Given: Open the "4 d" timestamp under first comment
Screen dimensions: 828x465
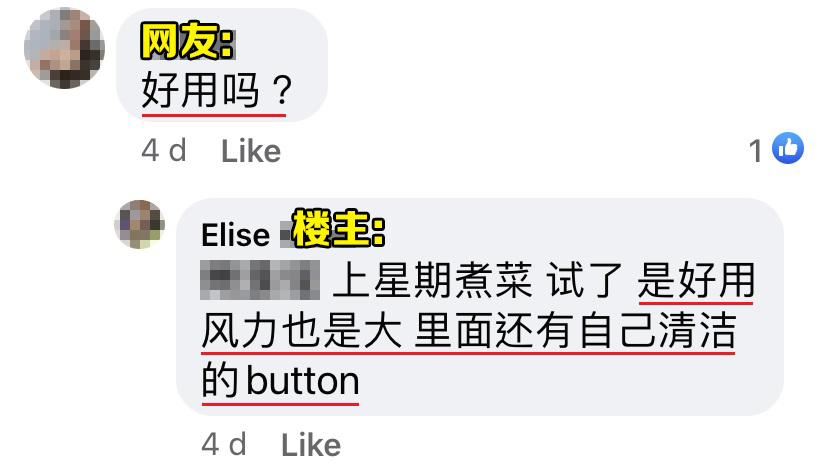Looking at the screenshot, I should 164,151.
